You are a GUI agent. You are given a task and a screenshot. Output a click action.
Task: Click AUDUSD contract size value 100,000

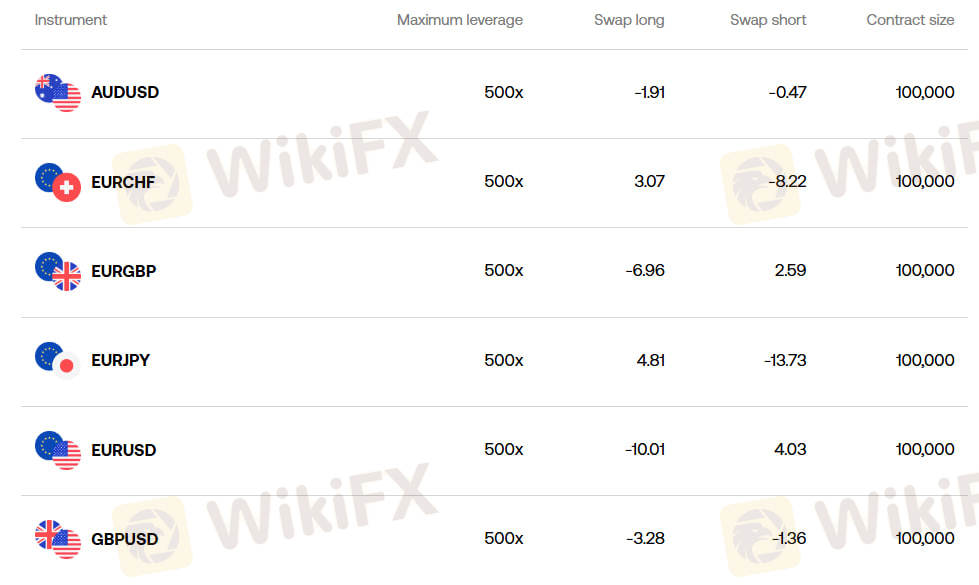(925, 92)
